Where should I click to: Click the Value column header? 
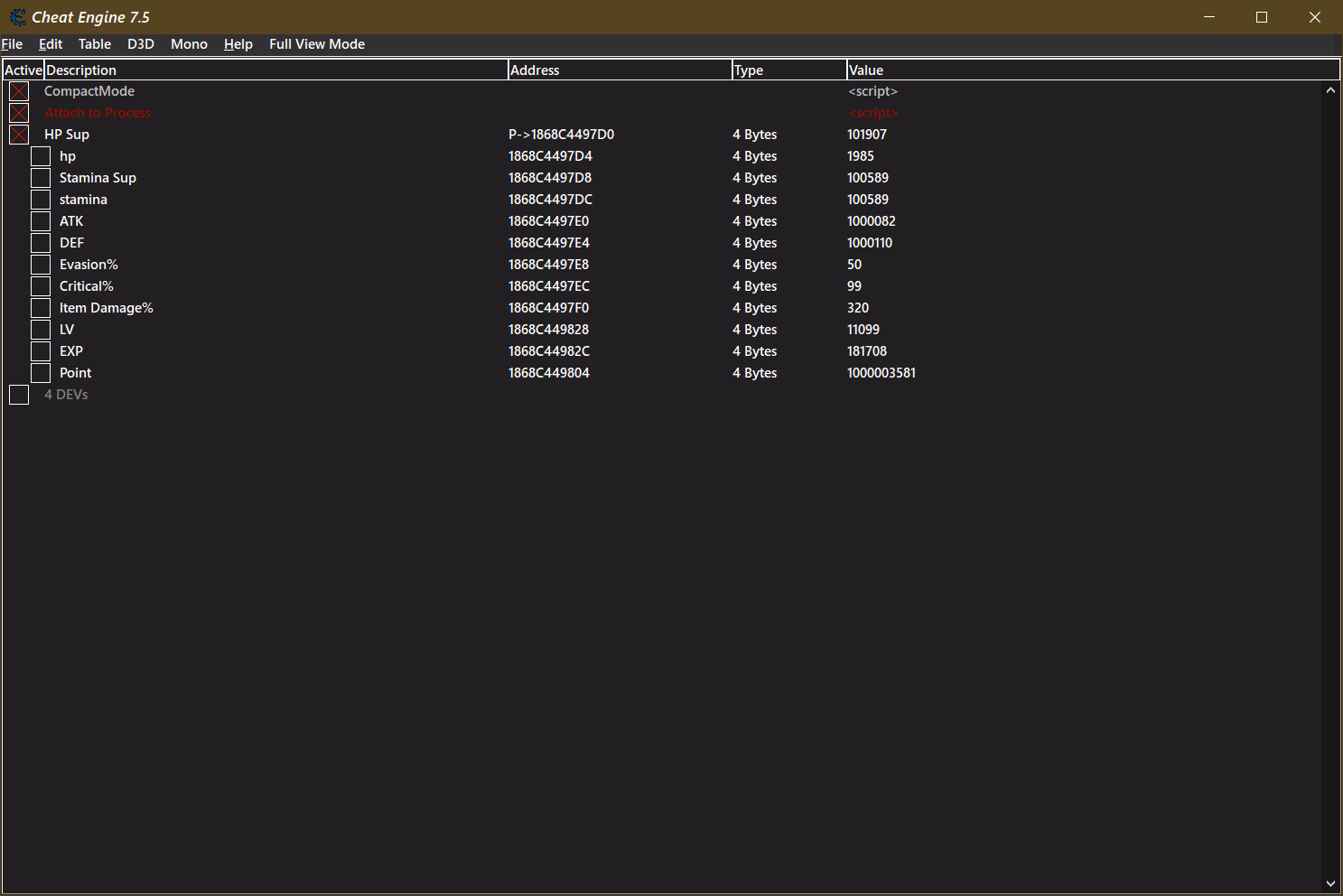(x=1091, y=70)
